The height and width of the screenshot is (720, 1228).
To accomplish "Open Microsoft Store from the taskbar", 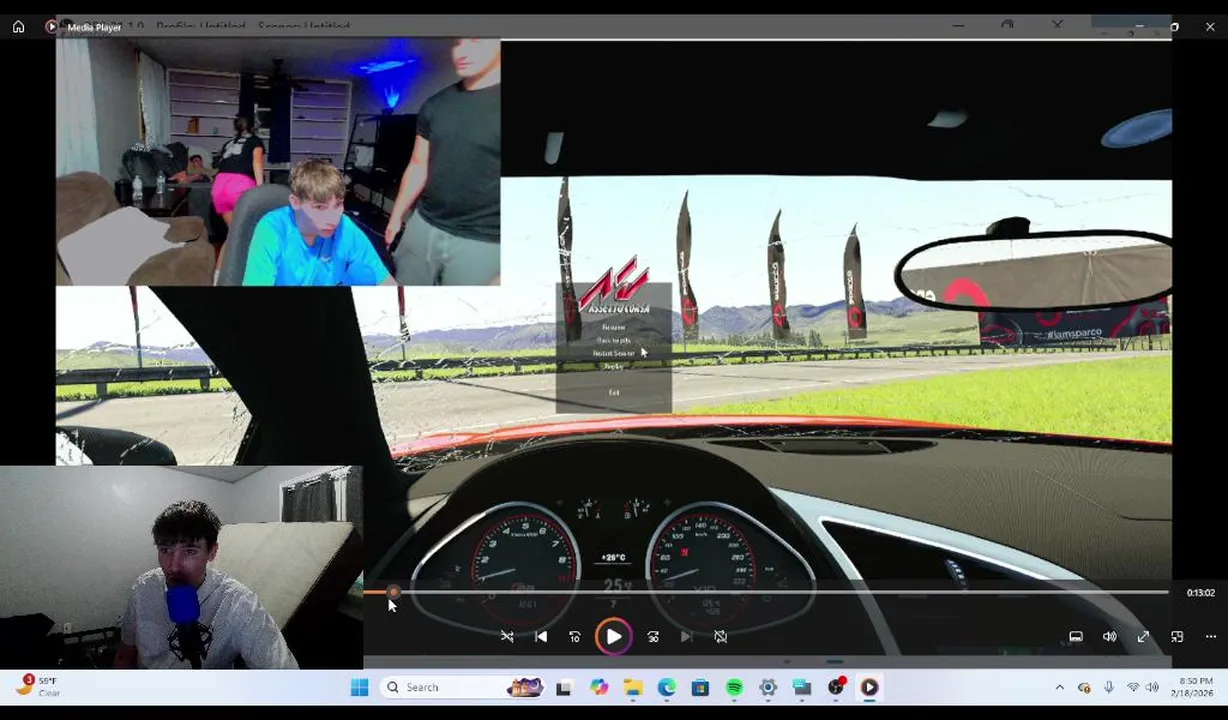I will [x=700, y=687].
